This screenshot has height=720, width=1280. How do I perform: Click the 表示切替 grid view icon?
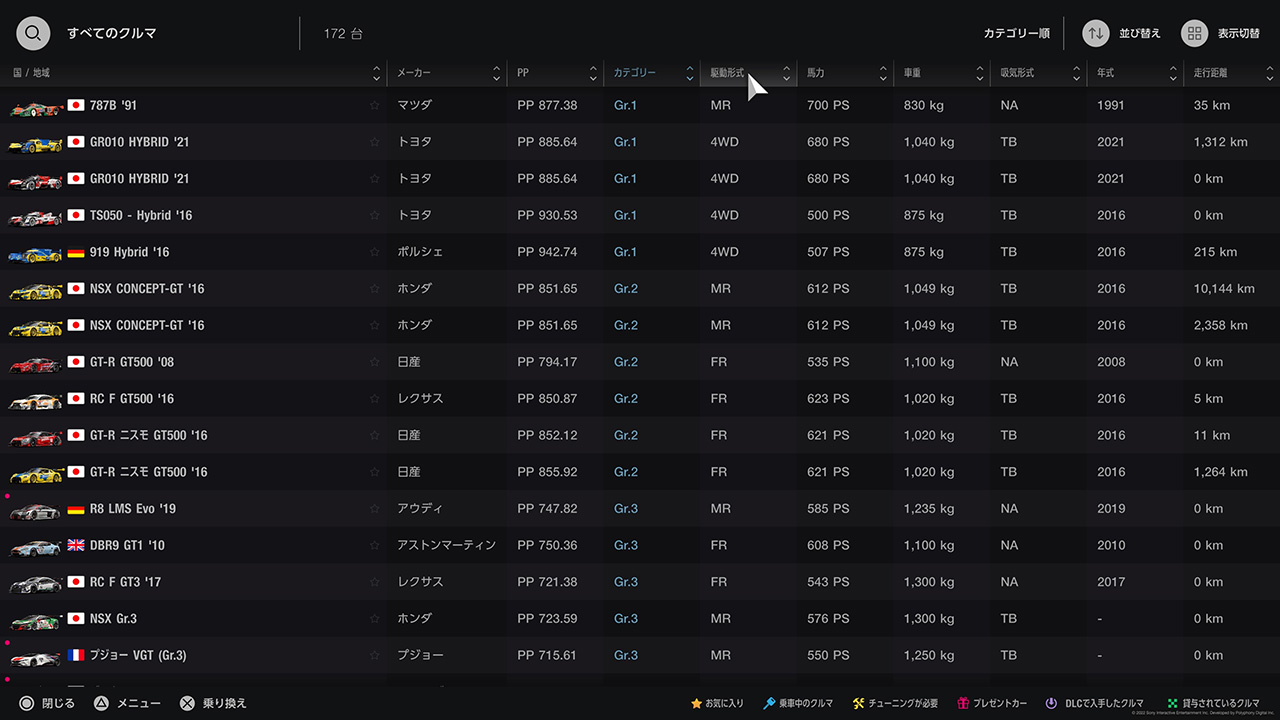point(1194,33)
